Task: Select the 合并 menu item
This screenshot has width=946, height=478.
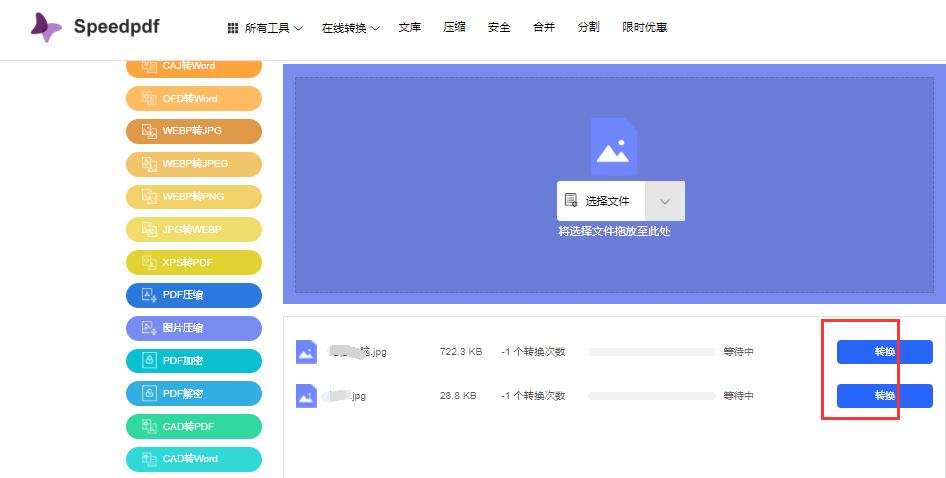Action: click(544, 27)
